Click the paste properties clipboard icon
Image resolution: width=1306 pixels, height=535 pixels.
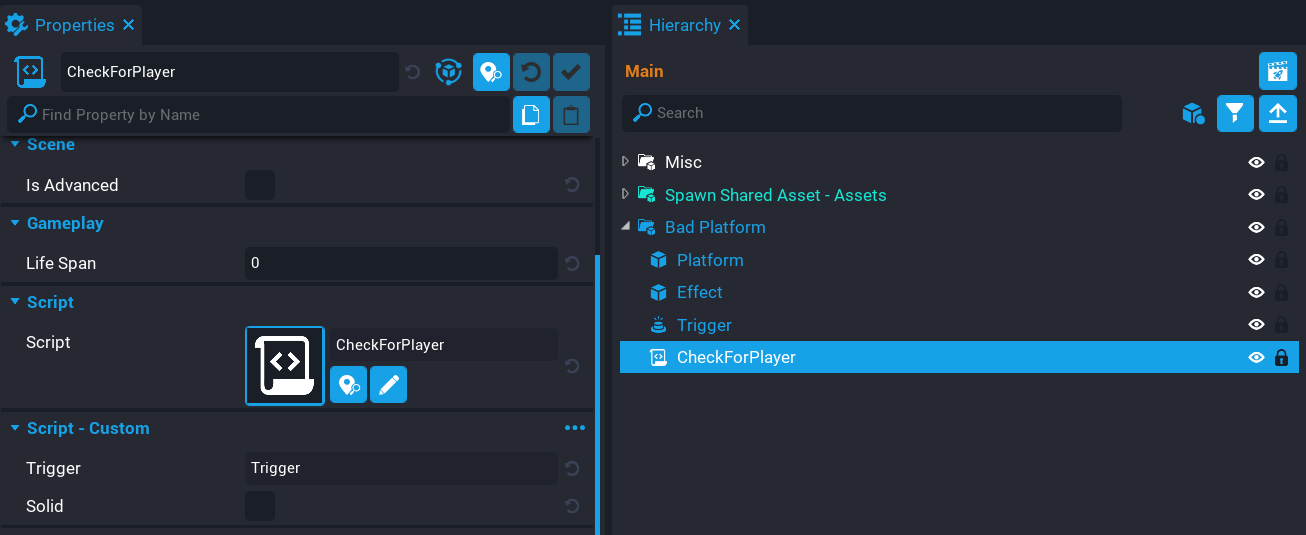click(571, 115)
